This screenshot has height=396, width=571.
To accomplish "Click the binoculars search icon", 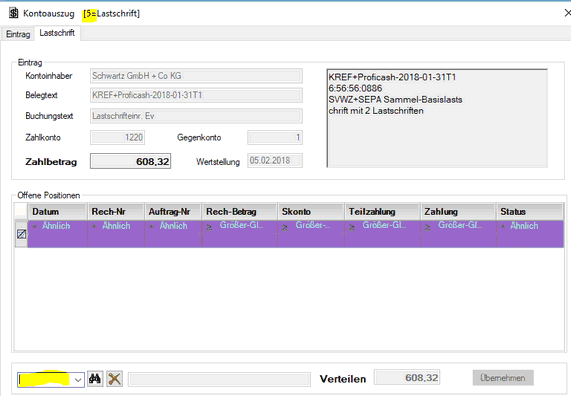I will (95, 379).
